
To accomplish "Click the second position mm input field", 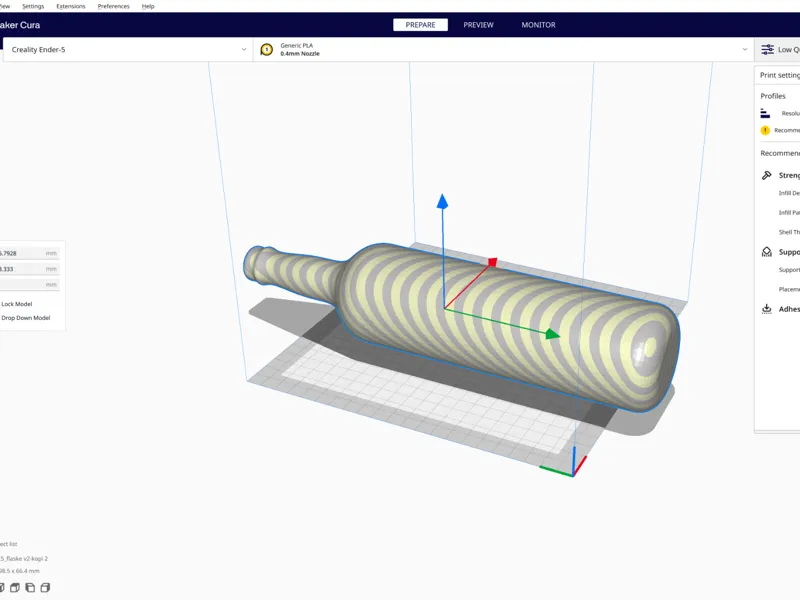I will [x=29, y=269].
